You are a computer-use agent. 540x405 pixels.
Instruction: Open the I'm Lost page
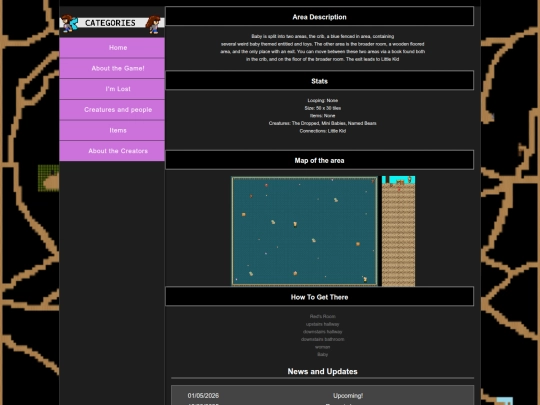pyautogui.click(x=112, y=89)
